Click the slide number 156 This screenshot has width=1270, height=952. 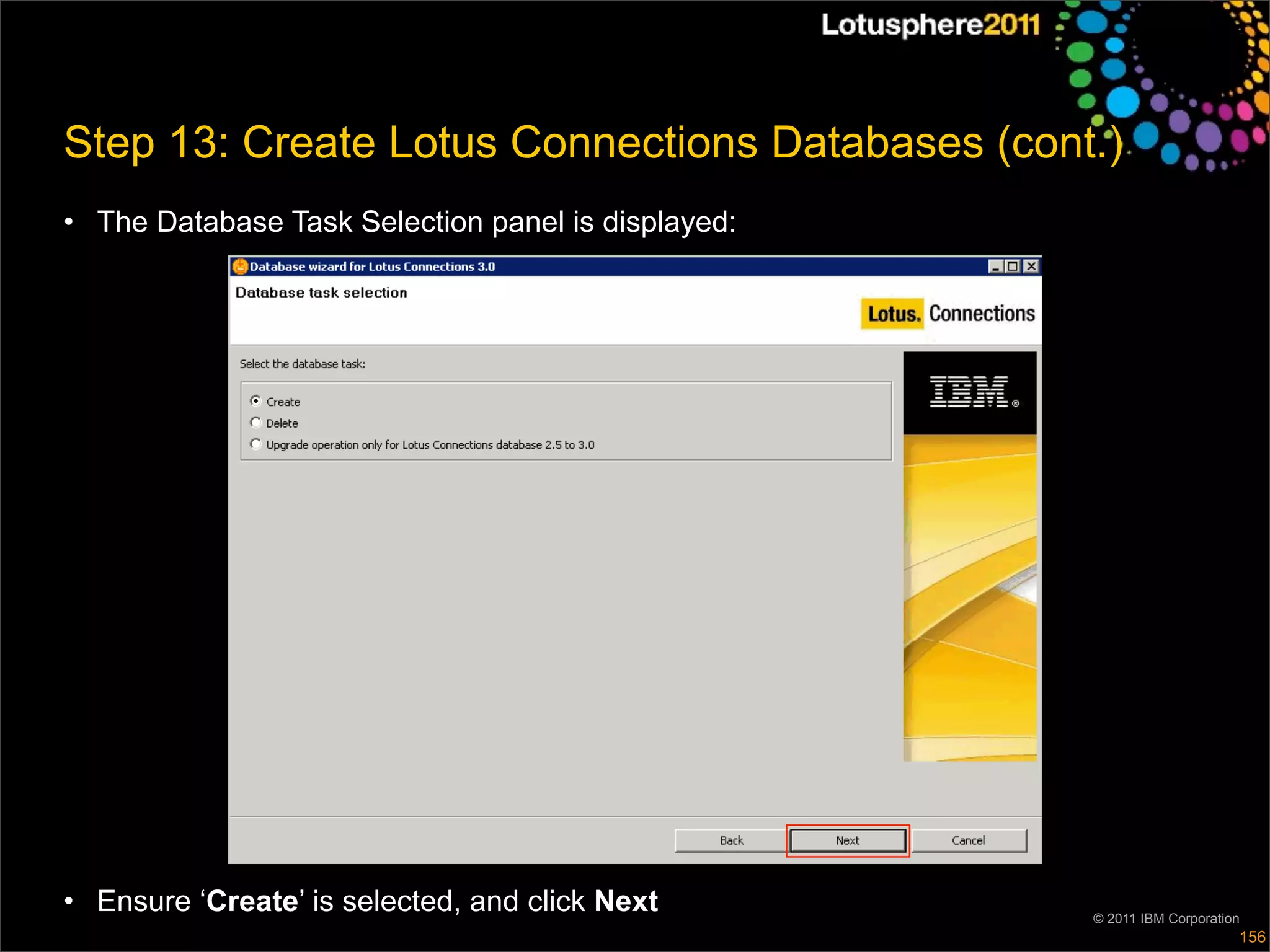coord(1252,937)
